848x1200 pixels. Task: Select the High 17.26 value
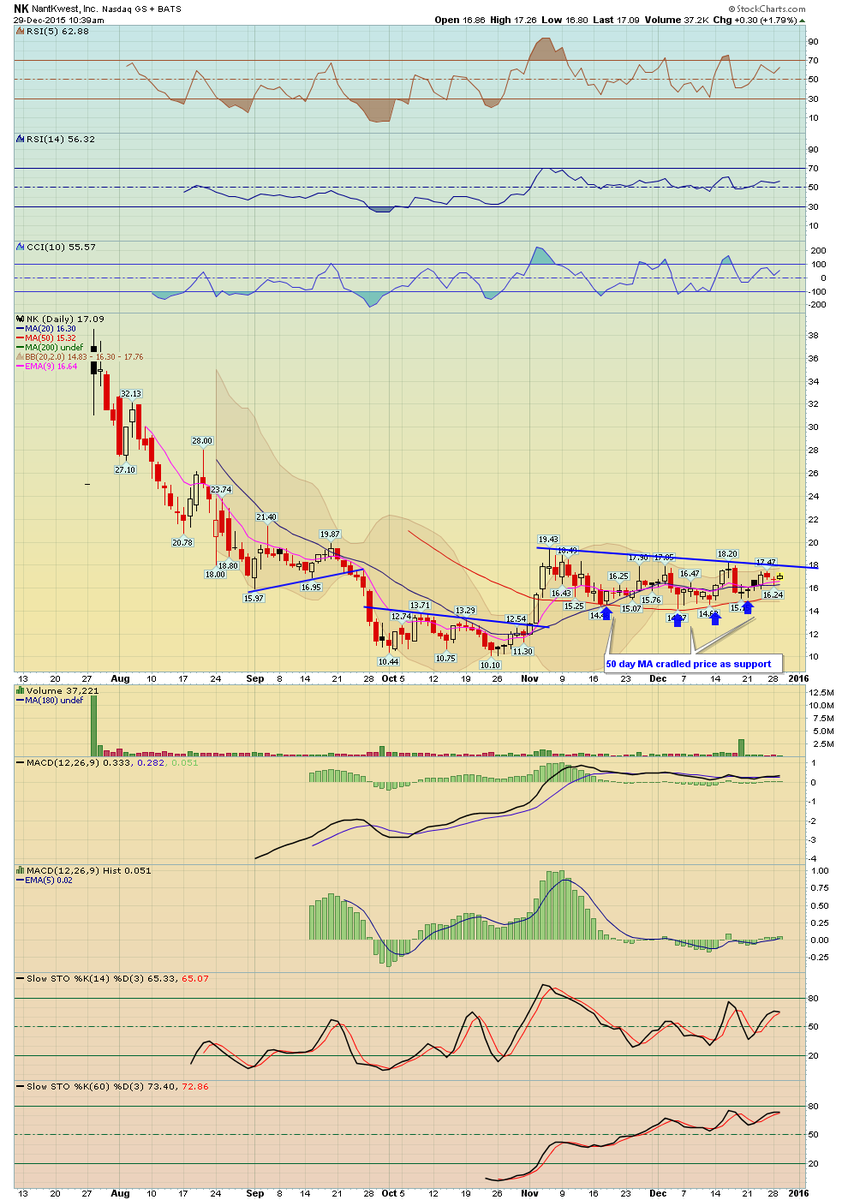[515, 19]
